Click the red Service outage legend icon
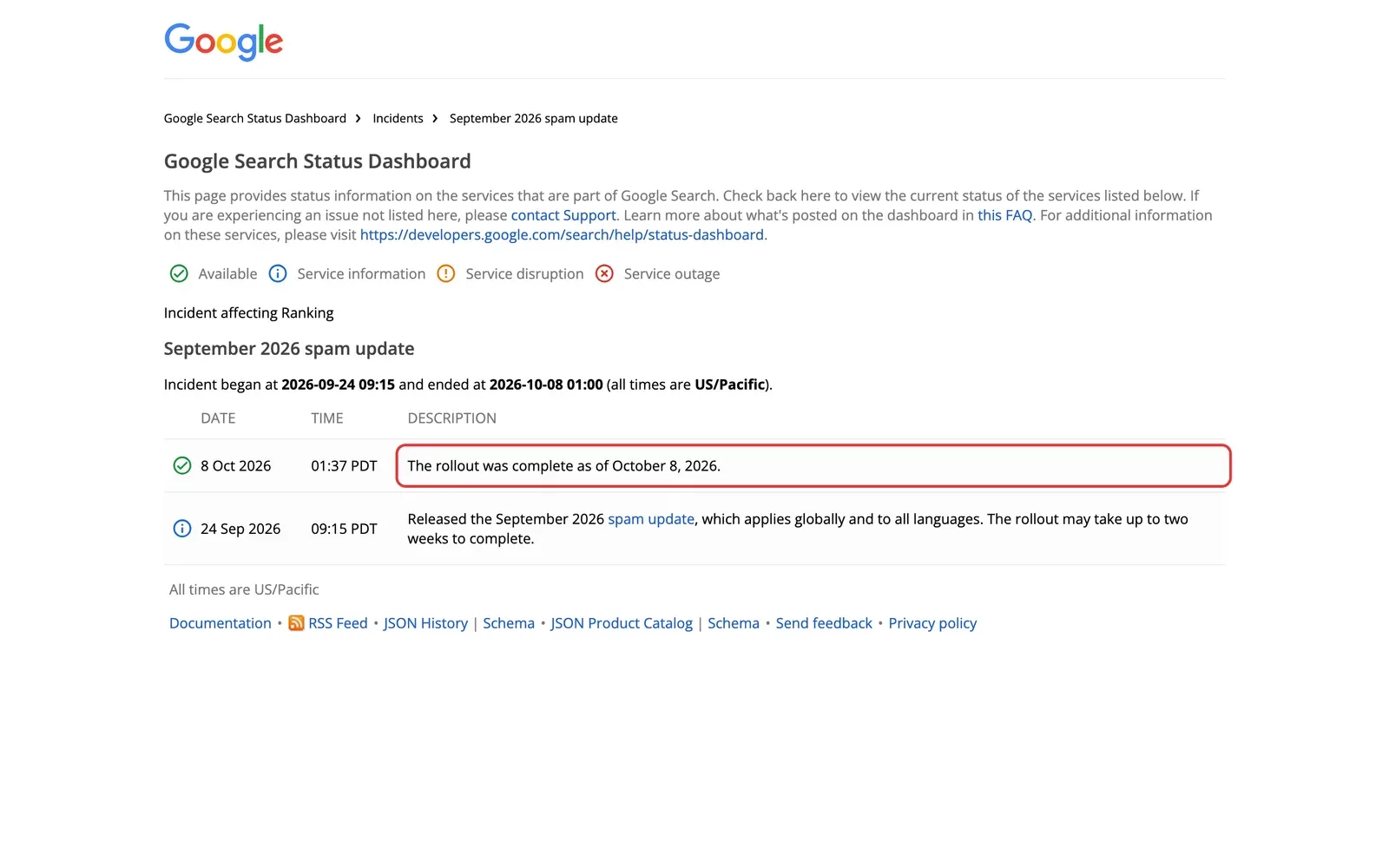This screenshot has height=868, width=1389. (x=604, y=273)
